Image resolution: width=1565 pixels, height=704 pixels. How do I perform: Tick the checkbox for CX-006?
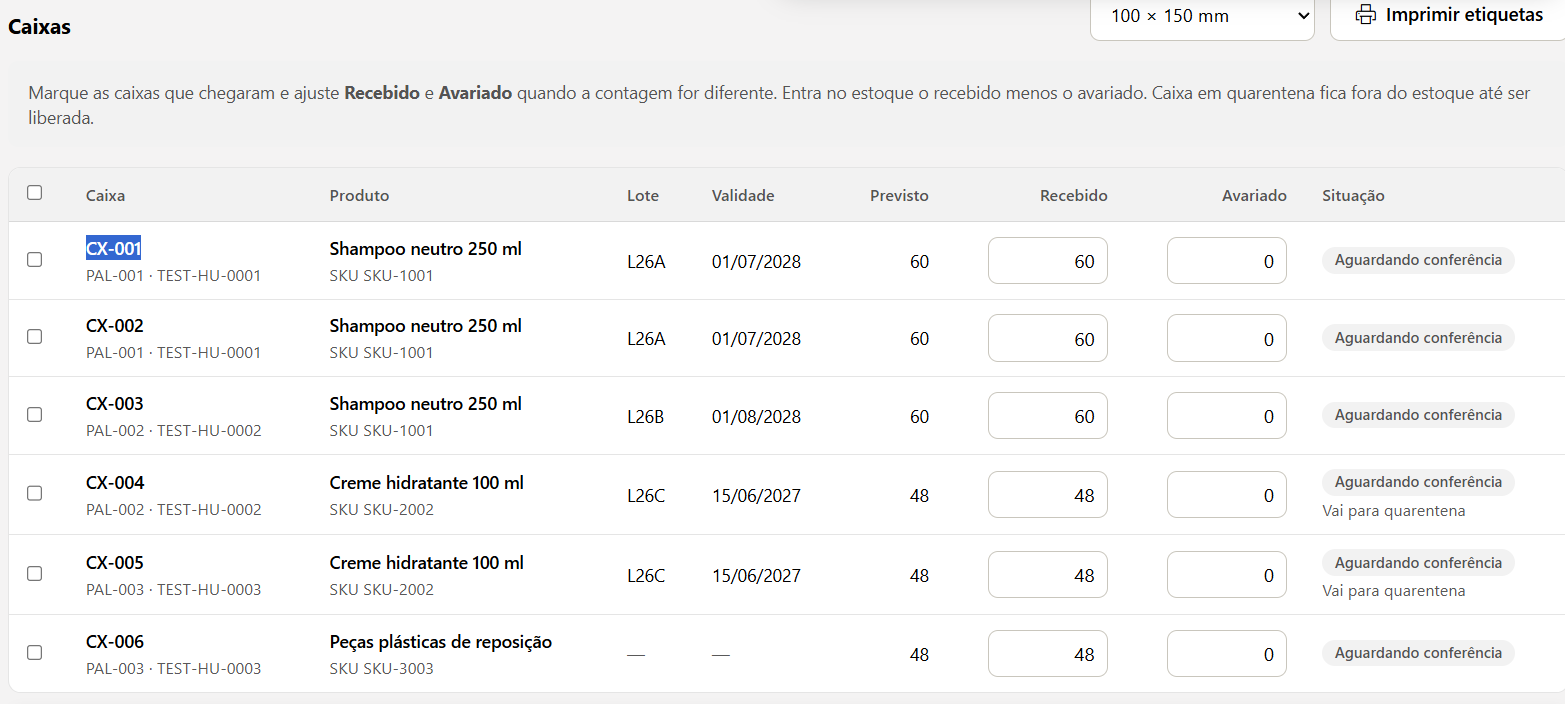click(35, 653)
